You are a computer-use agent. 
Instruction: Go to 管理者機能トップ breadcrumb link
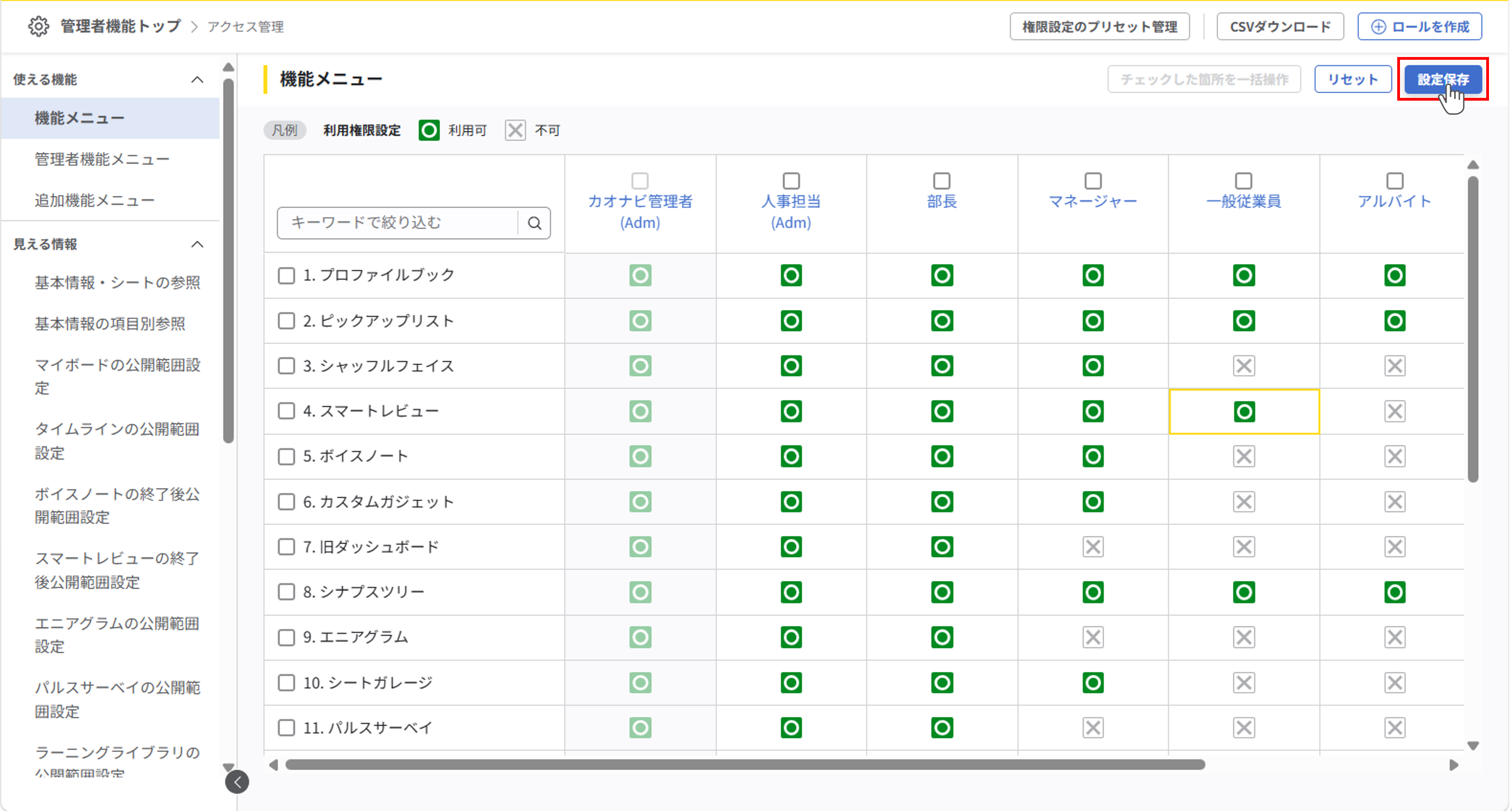[x=120, y=26]
